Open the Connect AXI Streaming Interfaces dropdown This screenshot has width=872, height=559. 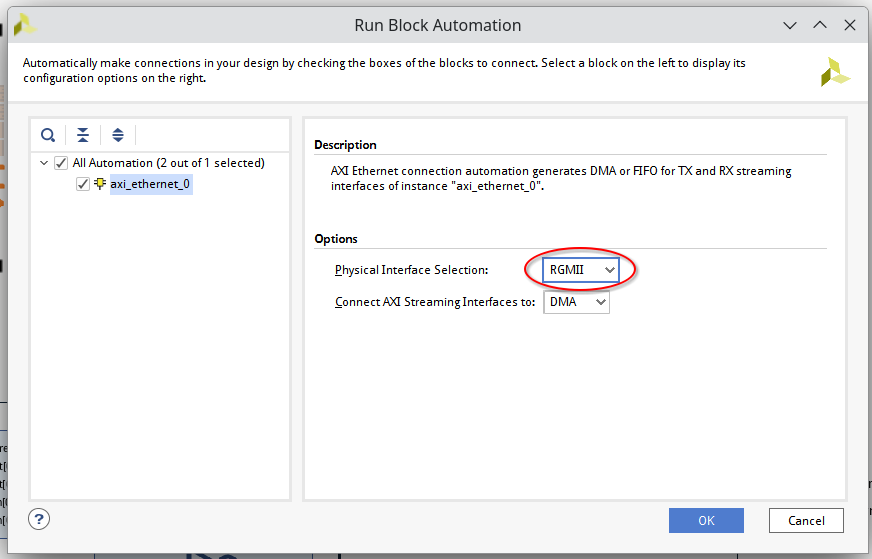click(x=576, y=302)
